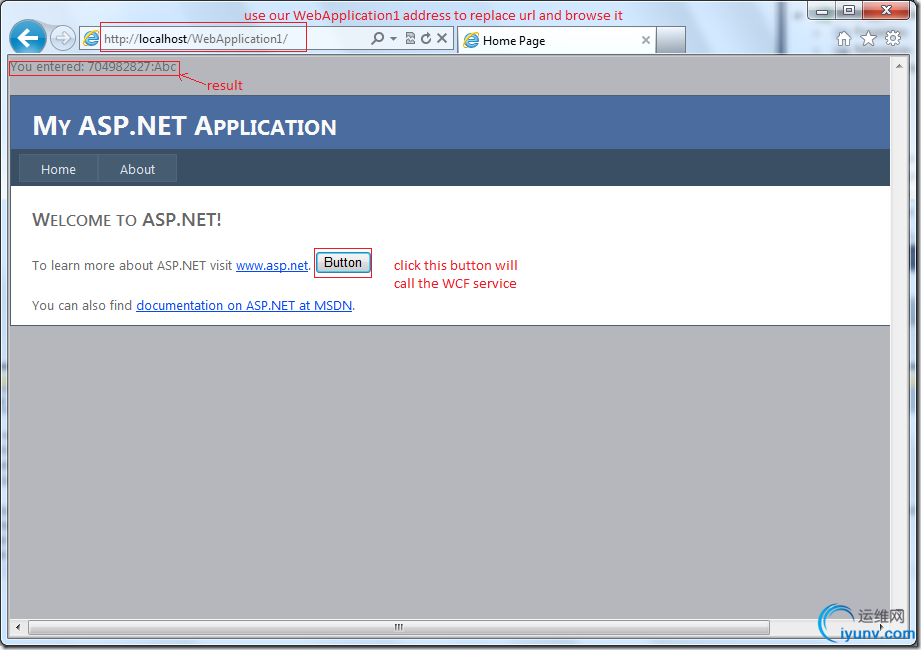Open the Home navigation menu item
Viewport: 921px width, 650px height.
[x=58, y=169]
